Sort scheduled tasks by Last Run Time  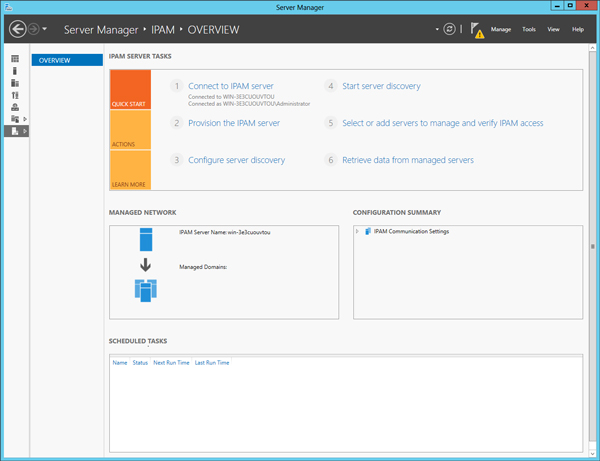[x=212, y=363]
